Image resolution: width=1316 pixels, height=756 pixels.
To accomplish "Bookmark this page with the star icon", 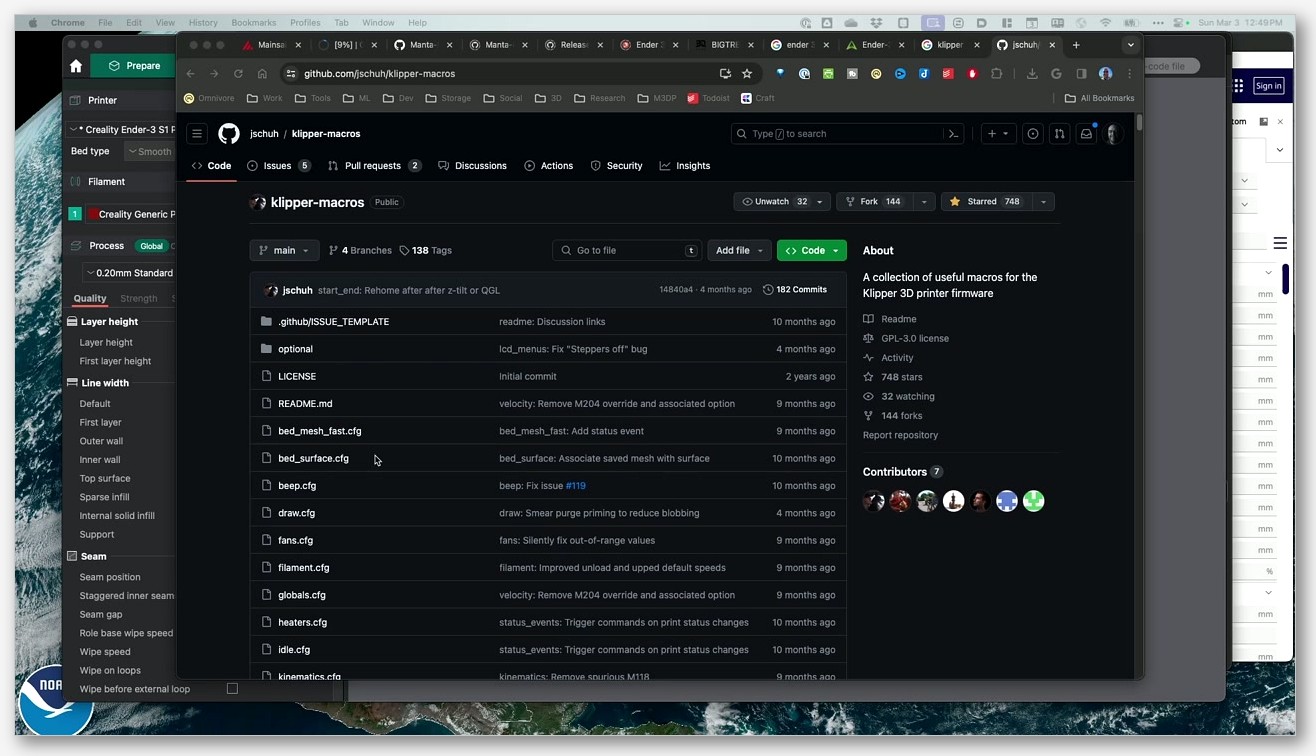I will pos(747,73).
